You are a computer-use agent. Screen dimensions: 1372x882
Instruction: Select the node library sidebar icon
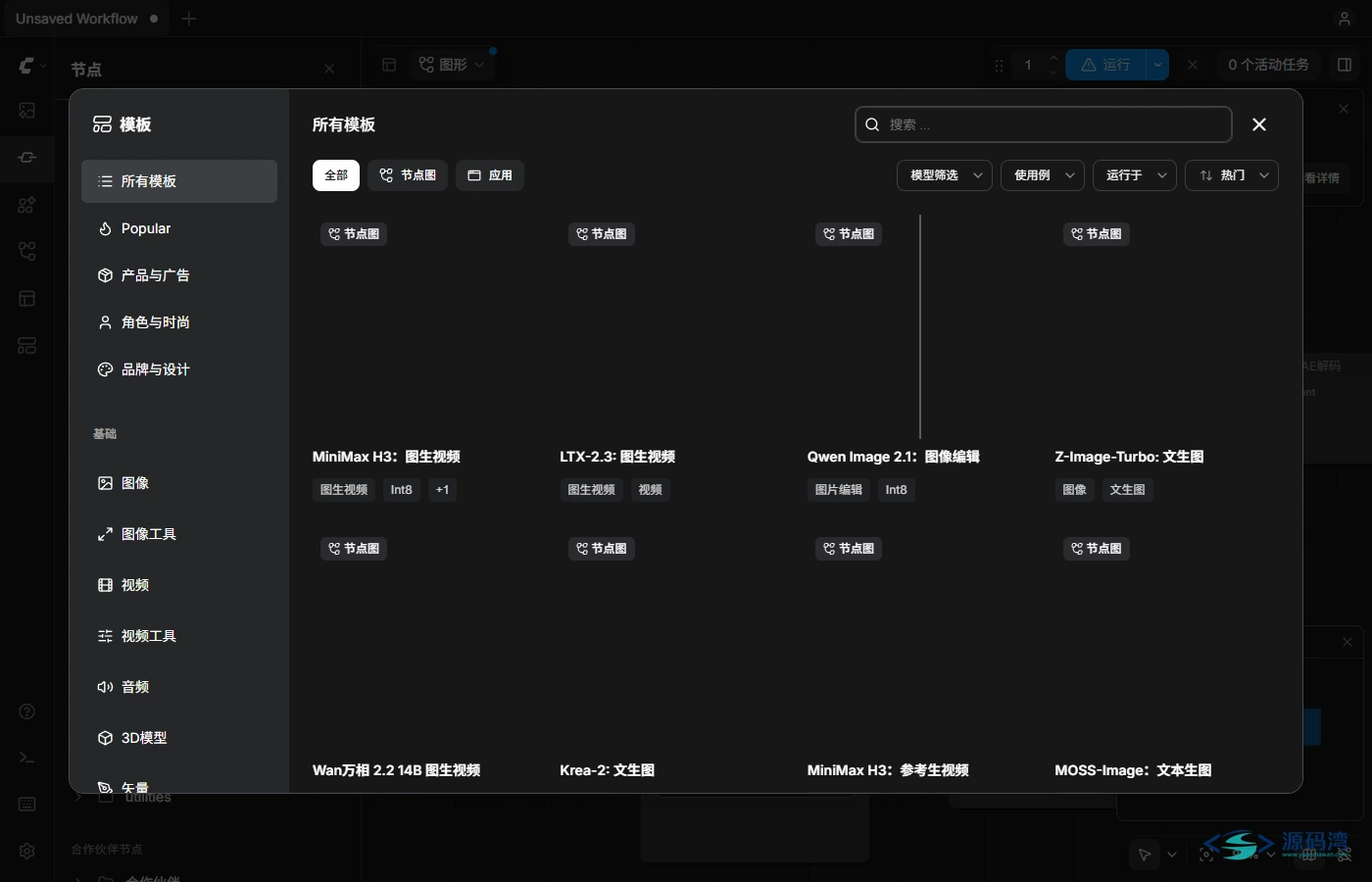tap(27, 158)
